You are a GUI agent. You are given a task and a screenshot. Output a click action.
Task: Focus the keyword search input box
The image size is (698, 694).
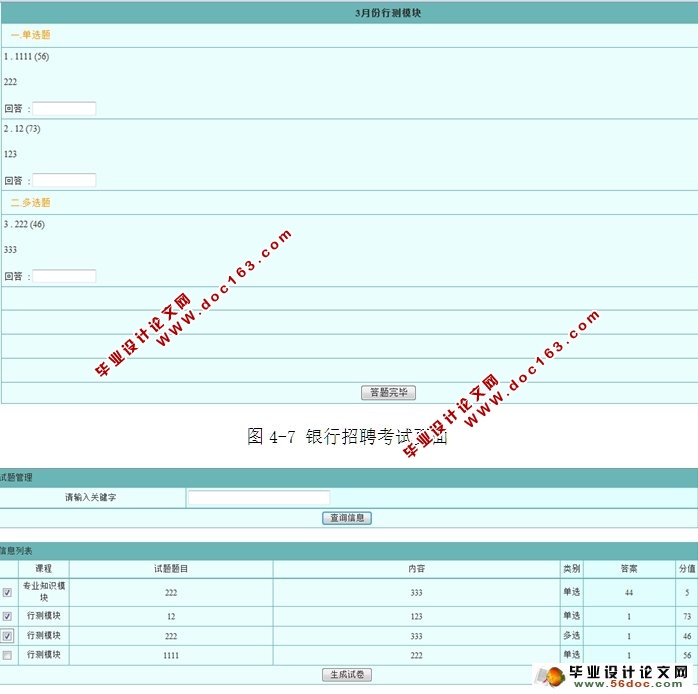259,497
